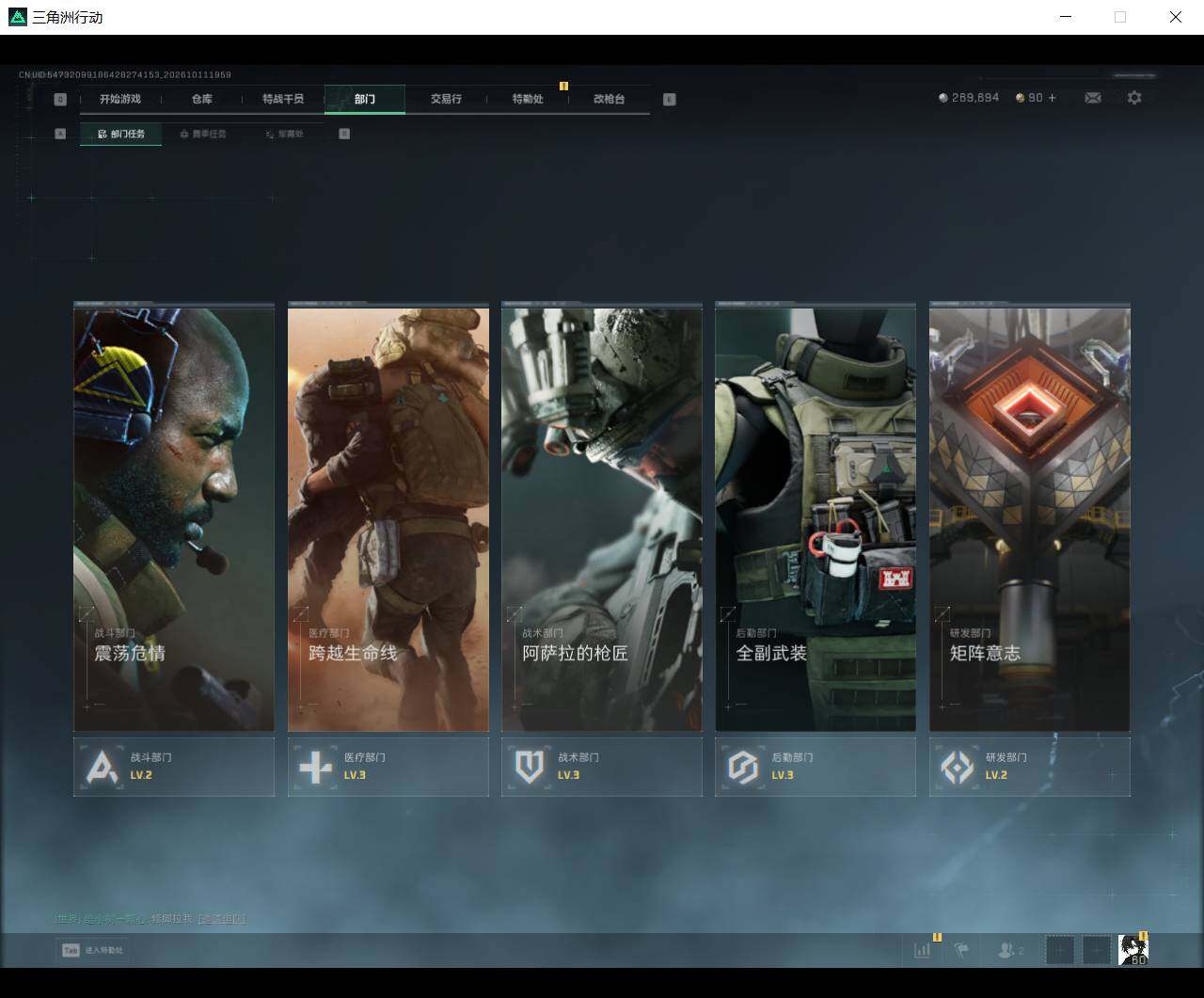Click the gold currency icon beside 90
The image size is (1204, 998).
1021,98
